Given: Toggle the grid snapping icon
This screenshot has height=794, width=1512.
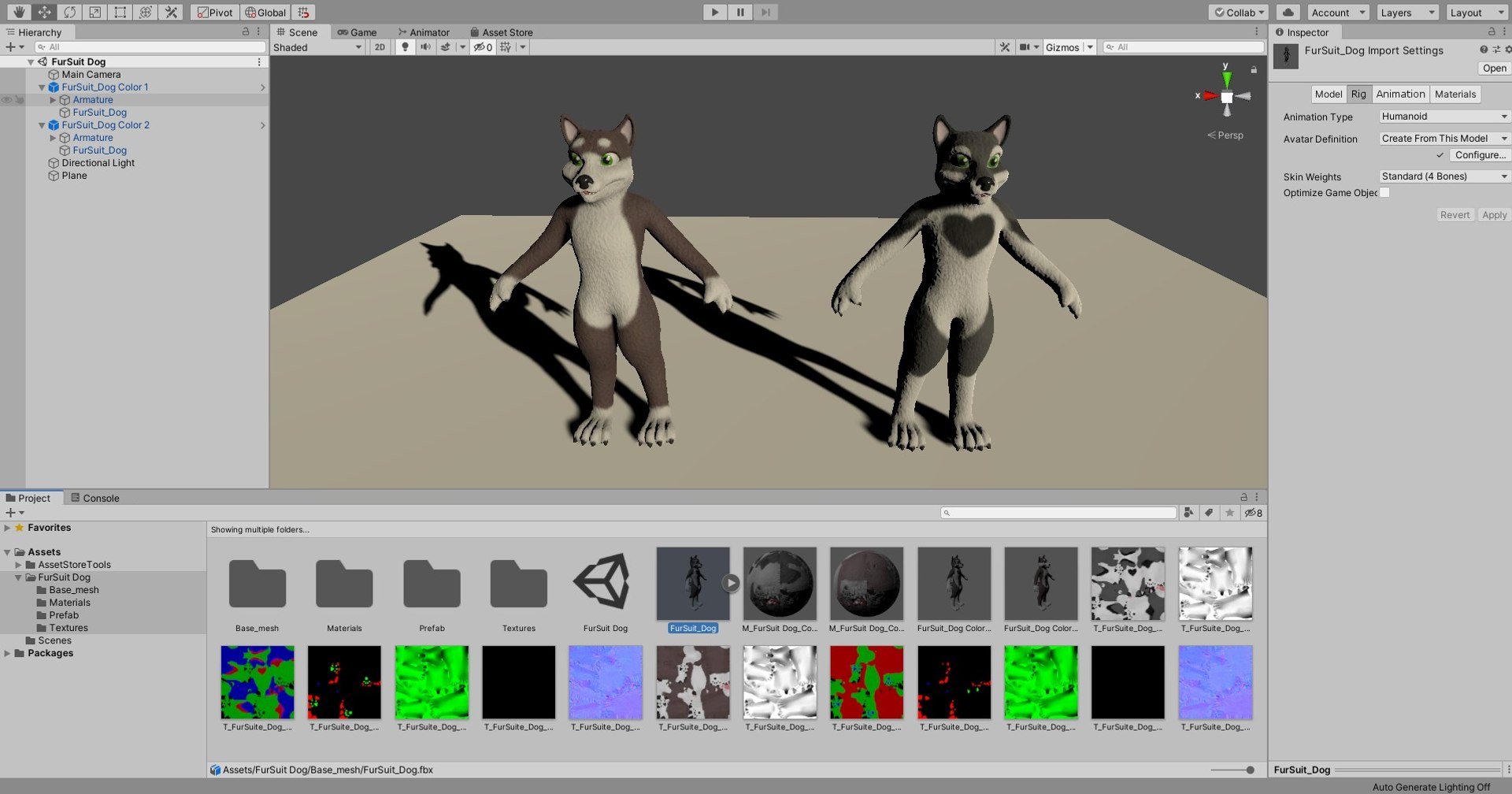Looking at the screenshot, I should point(303,12).
